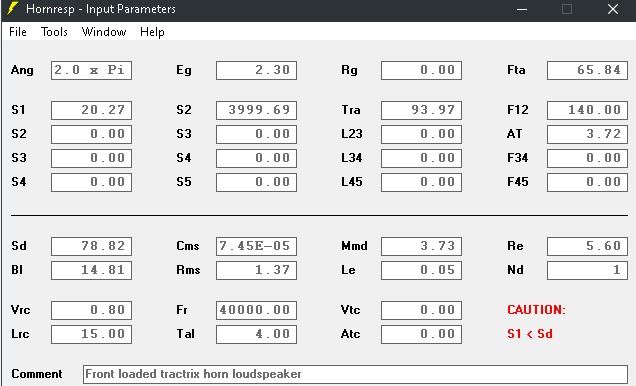Click the AT field showing 3.72

[587, 134]
